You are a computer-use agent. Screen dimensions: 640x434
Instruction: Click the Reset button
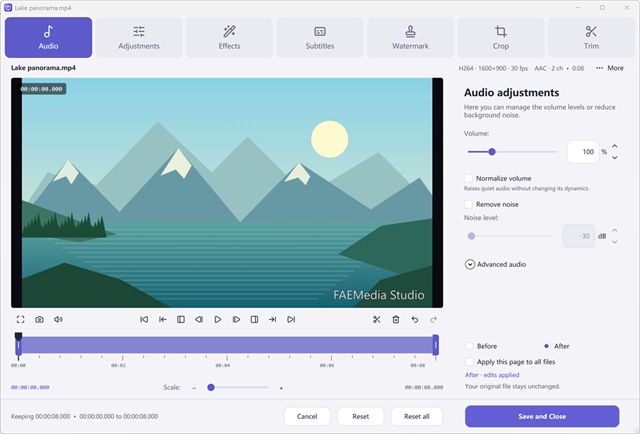coord(360,416)
